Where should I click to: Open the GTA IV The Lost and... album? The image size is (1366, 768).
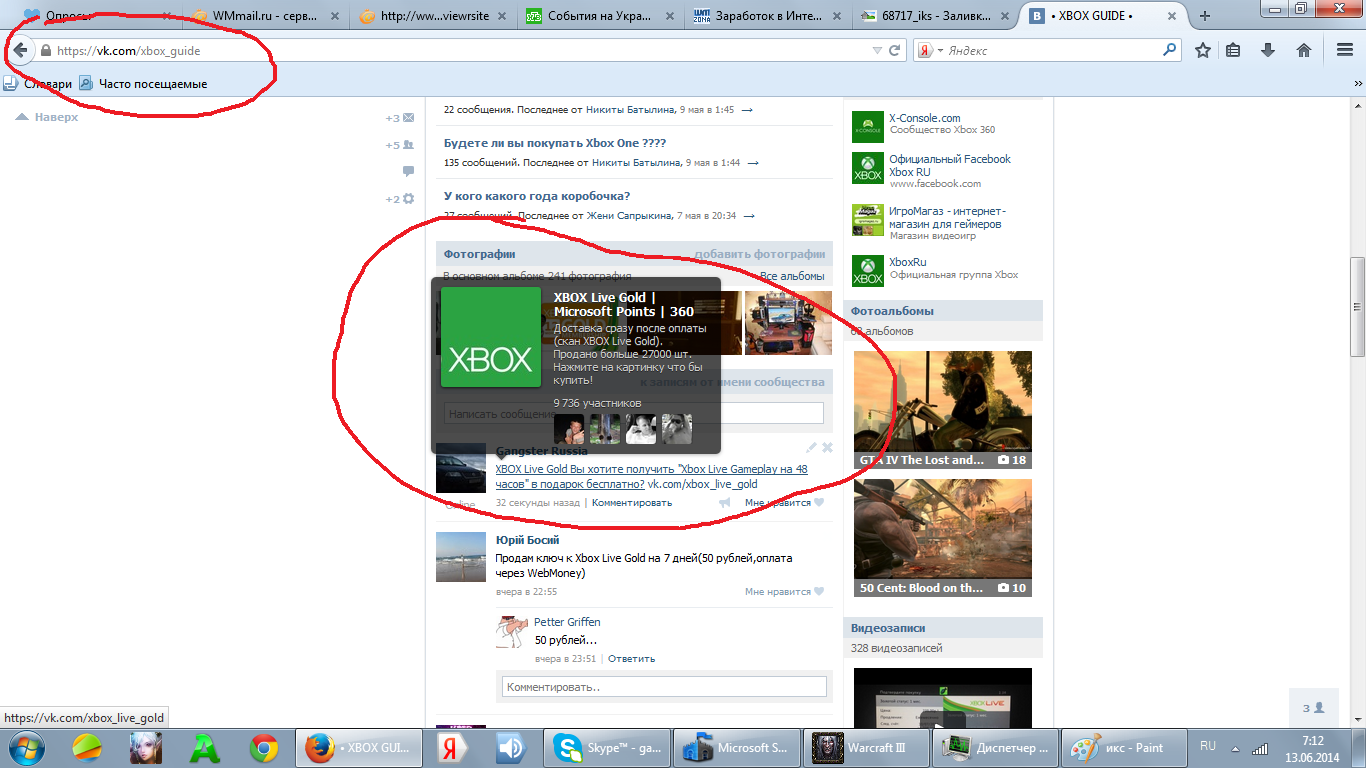(x=943, y=410)
